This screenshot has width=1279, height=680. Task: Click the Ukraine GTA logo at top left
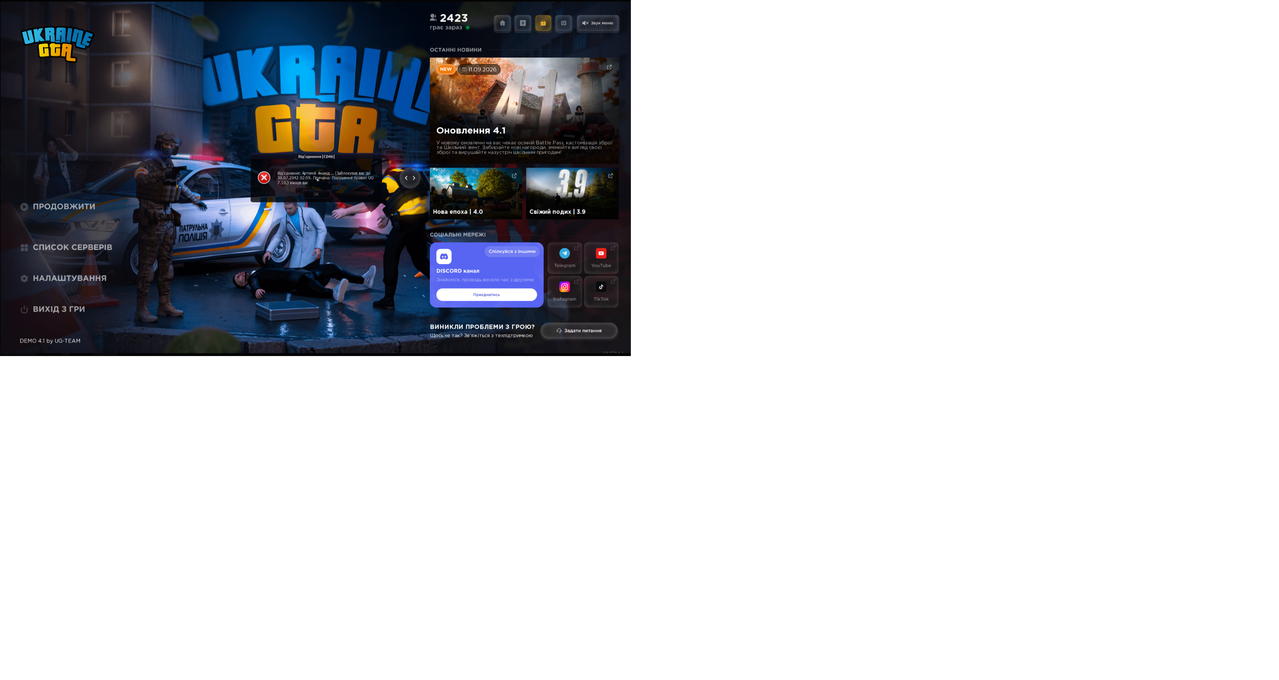57,43
